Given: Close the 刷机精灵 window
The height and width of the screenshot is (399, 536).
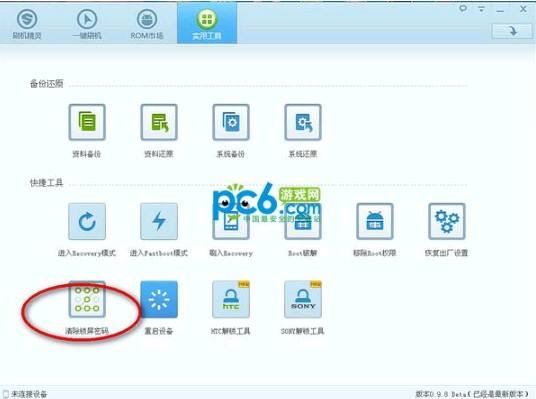Looking at the screenshot, I should (x=523, y=9).
